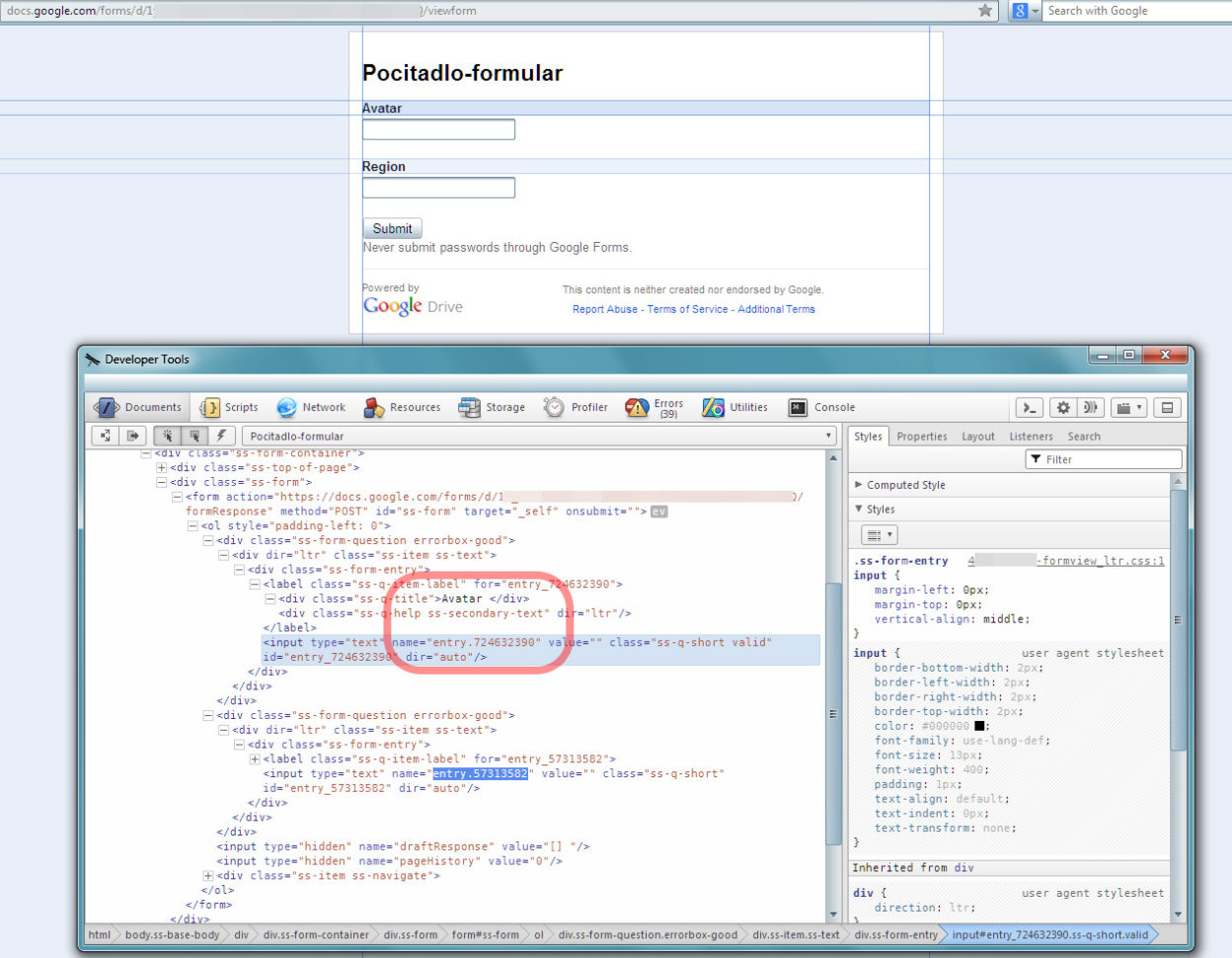Screen dimensions: 1232x958
Task: Click the highlighted entry.57313582 name value
Action: click(x=481, y=774)
